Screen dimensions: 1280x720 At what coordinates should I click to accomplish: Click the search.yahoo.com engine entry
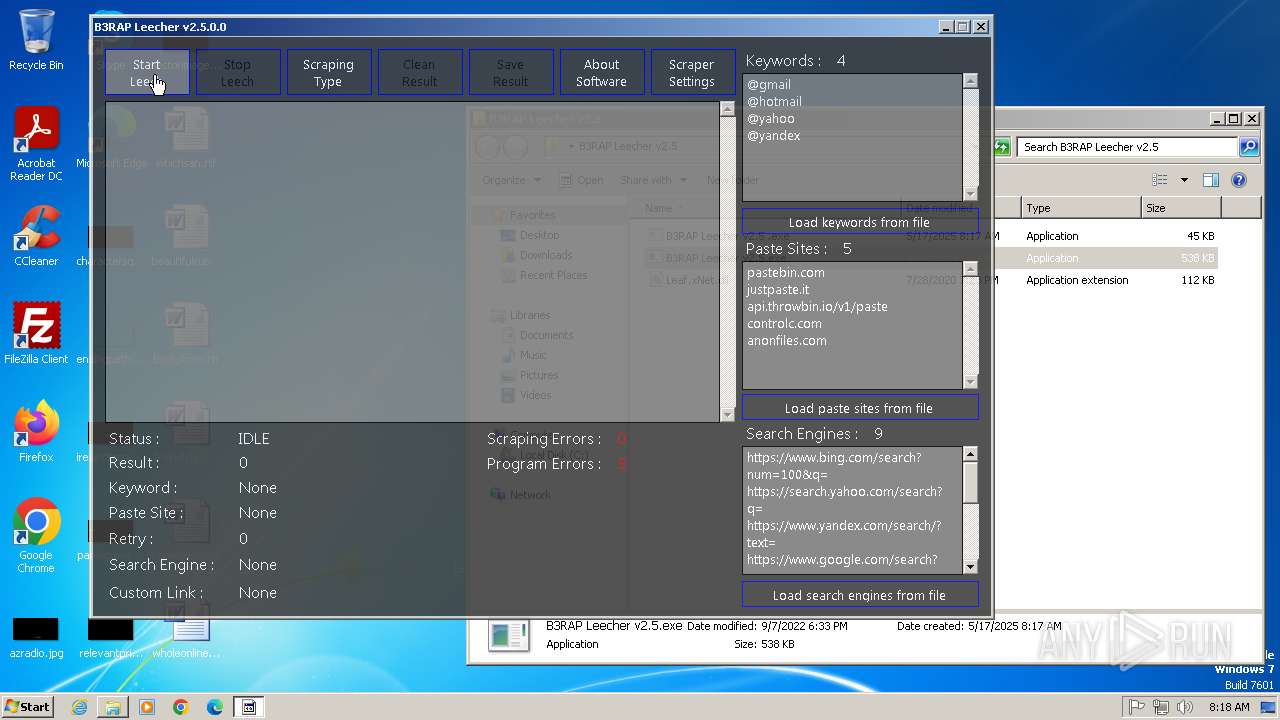[844, 500]
